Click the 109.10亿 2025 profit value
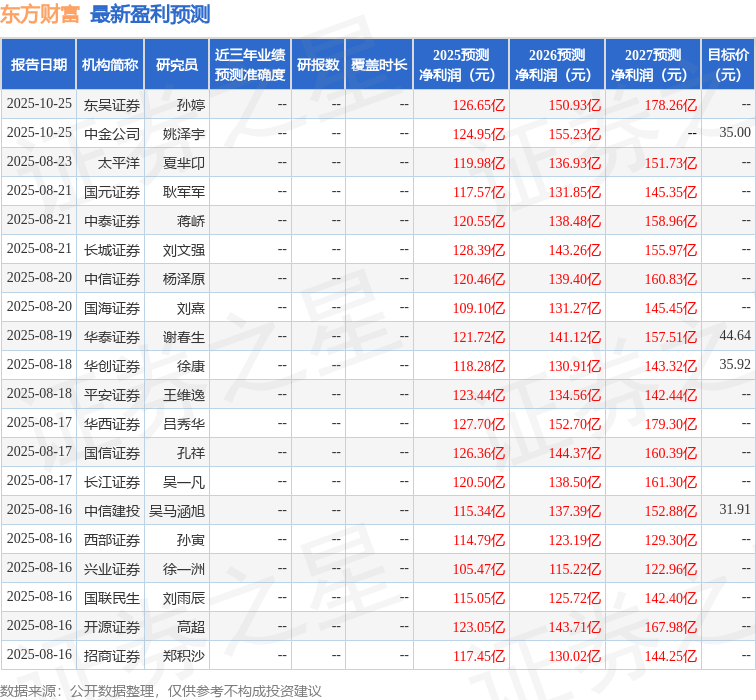Image resolution: width=756 pixels, height=700 pixels. click(479, 308)
